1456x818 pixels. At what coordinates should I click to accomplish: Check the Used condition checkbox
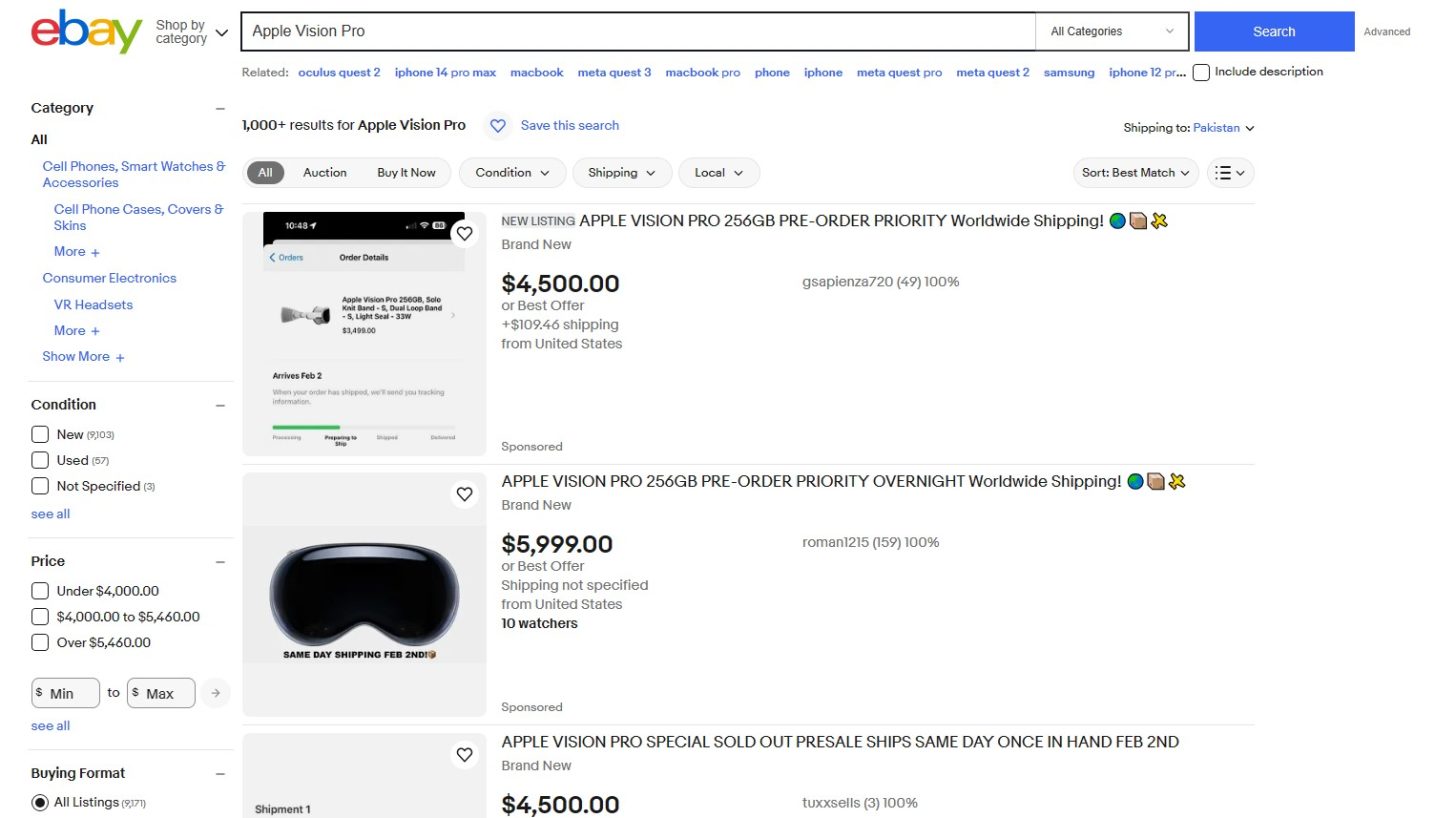point(40,460)
